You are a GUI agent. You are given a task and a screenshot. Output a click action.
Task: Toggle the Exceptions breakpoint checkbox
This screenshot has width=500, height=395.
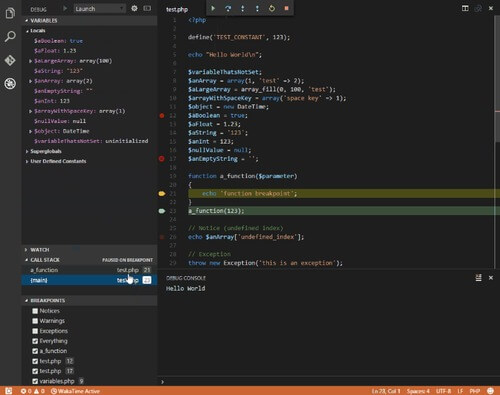point(35,331)
